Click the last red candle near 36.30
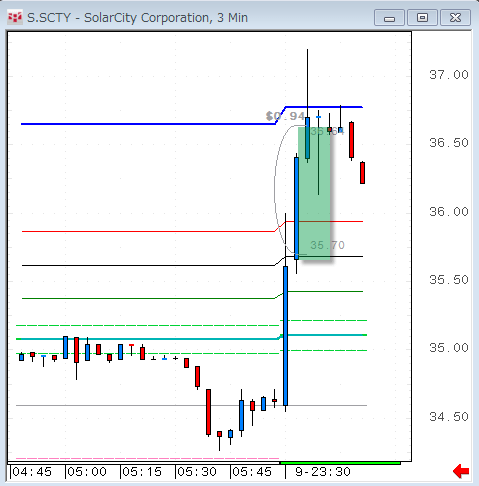The width and height of the screenshot is (479, 486). [362, 173]
